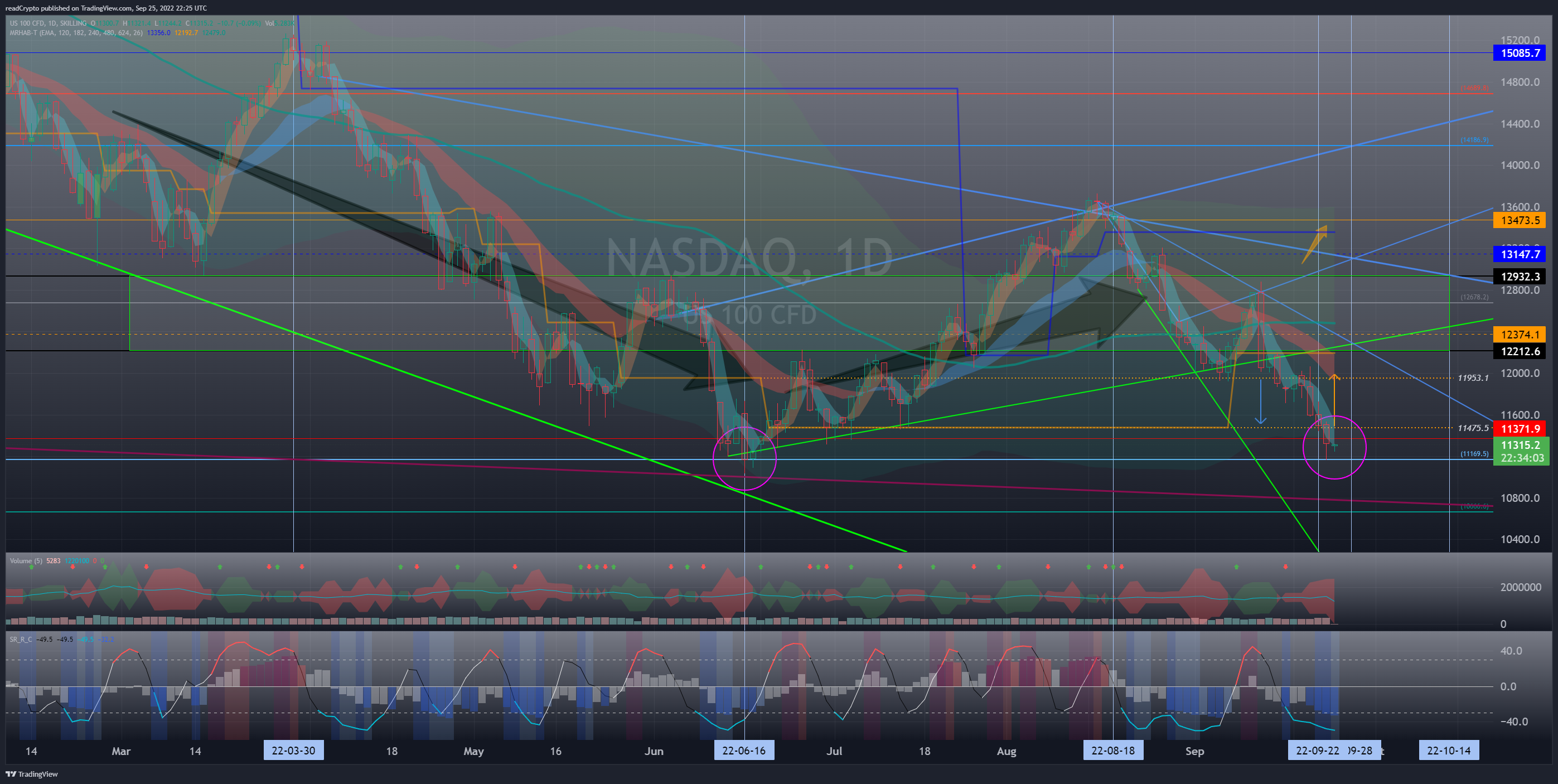Image resolution: width=1558 pixels, height=784 pixels.
Task: Click the −40.0 oscillator axis value
Action: [x=1514, y=722]
